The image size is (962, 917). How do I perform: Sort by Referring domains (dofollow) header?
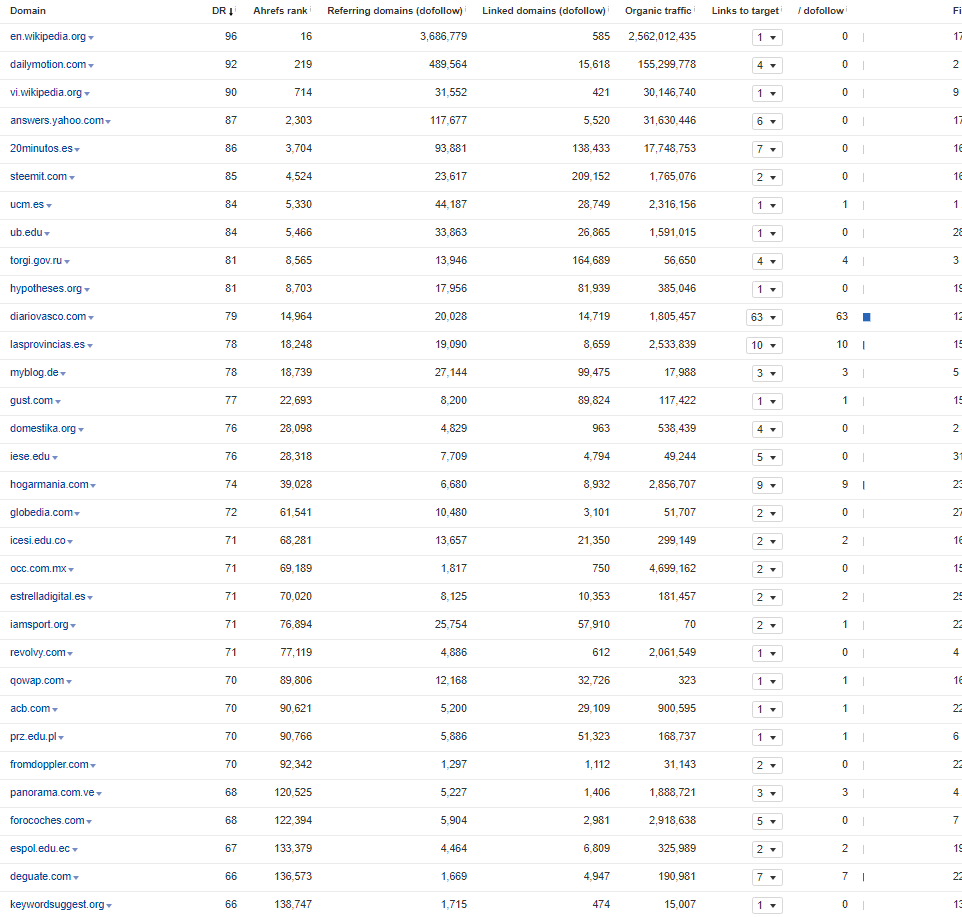394,10
